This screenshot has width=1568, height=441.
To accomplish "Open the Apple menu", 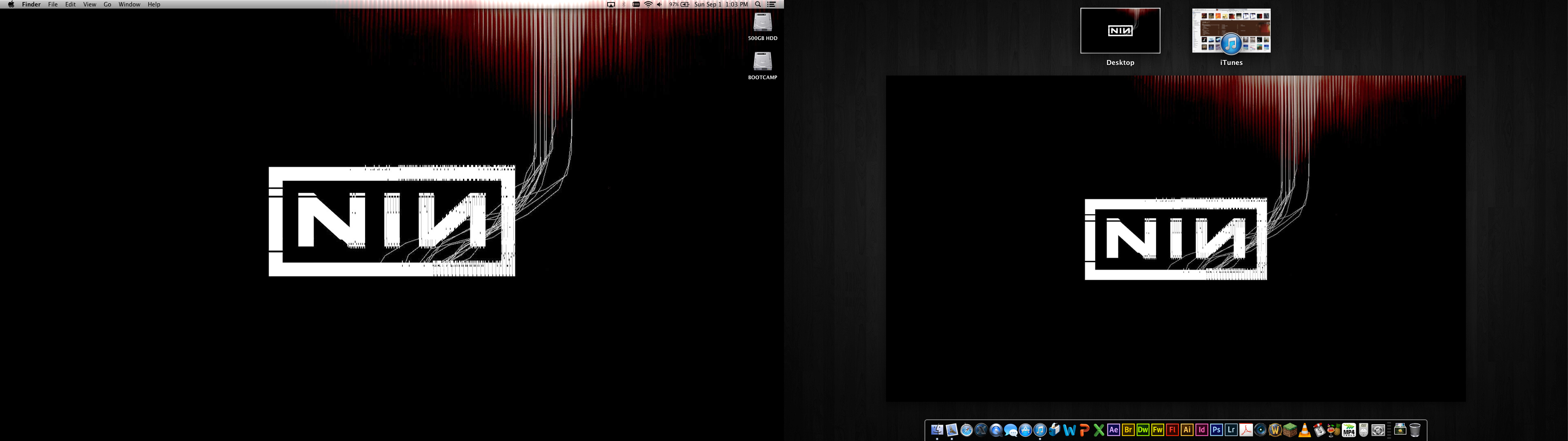I will [x=11, y=4].
